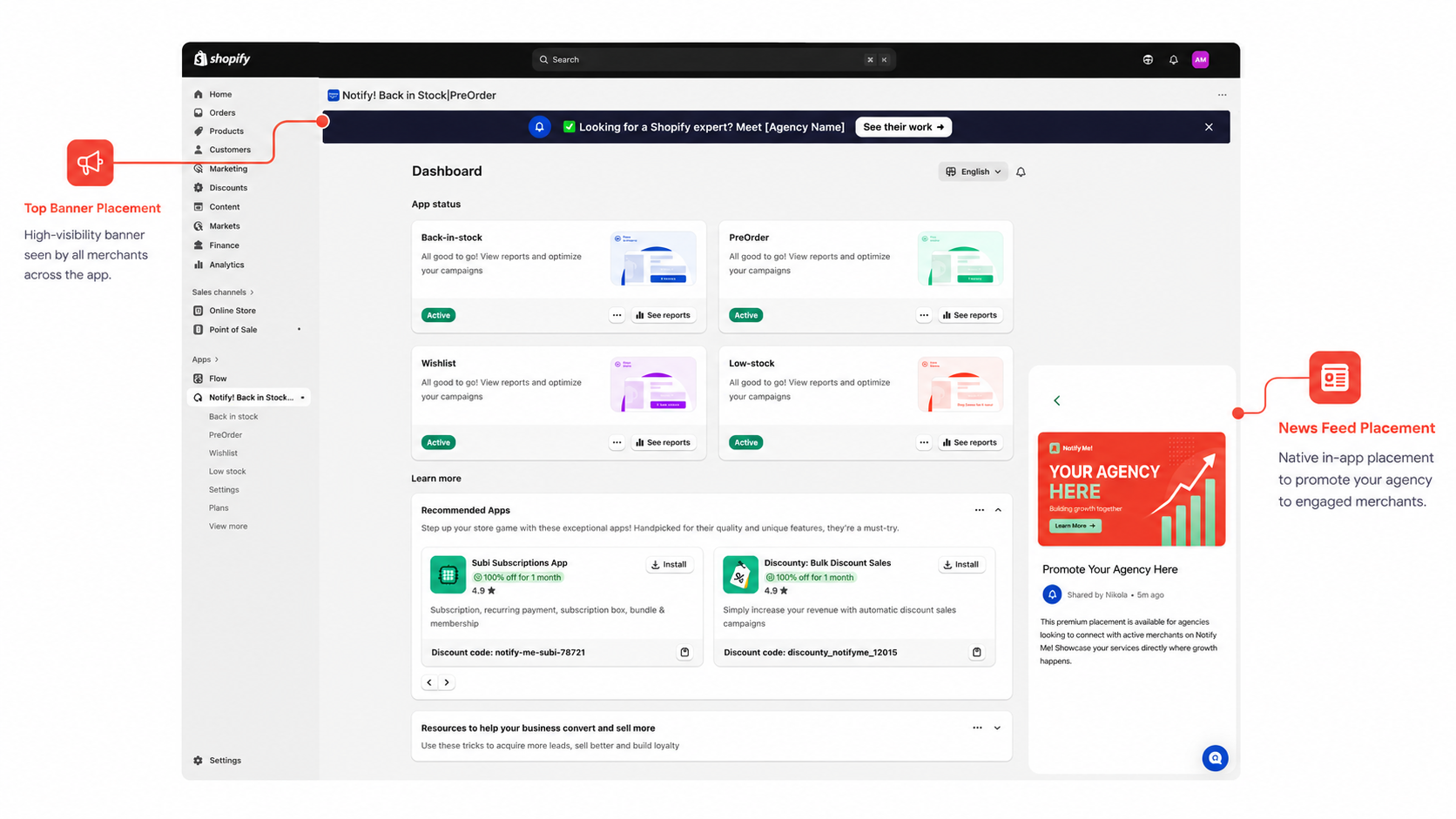This screenshot has height=819, width=1456.
Task: Open the app Settings sub-menu item
Action: click(224, 490)
